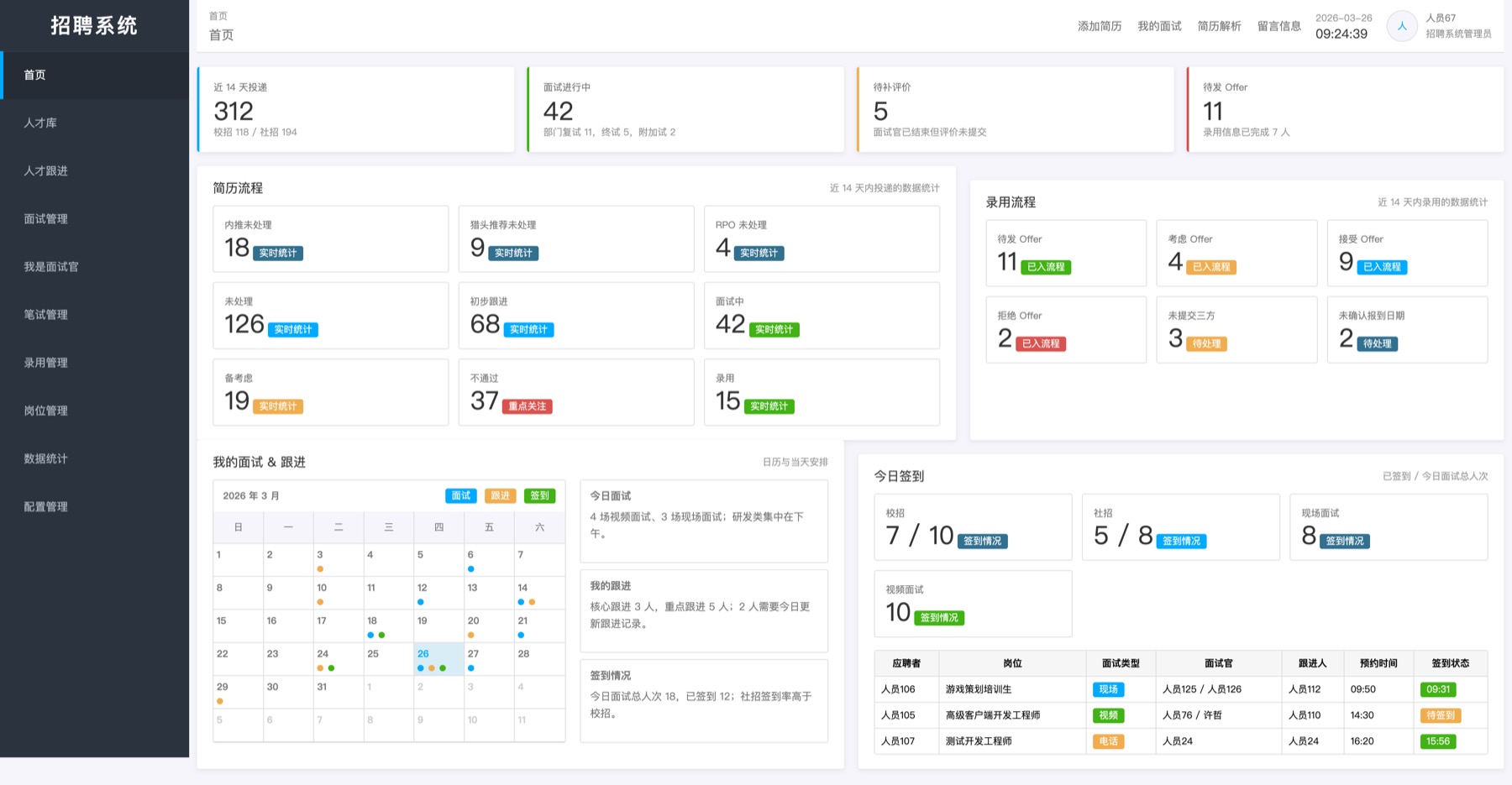This screenshot has width=1512, height=785.
Task: Go to 面试管理 in sidebar
Action: (x=45, y=218)
